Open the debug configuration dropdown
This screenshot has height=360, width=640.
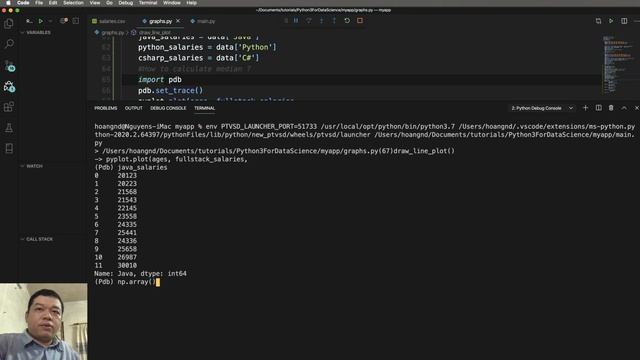(50, 21)
